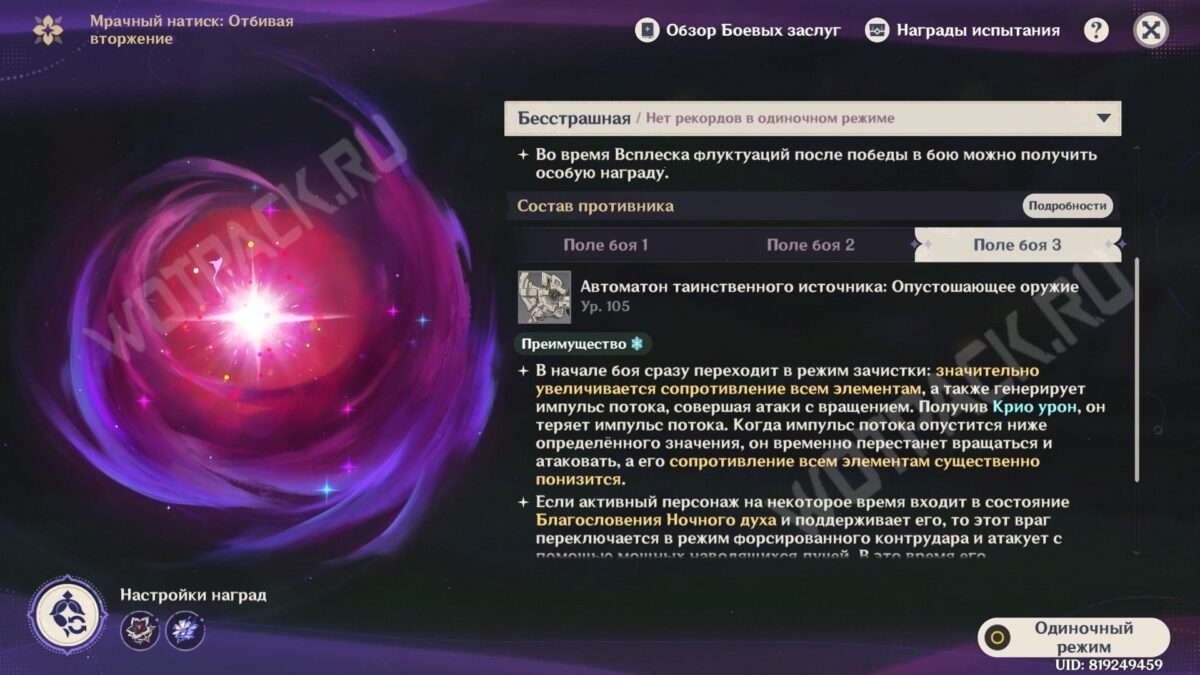Click the Одиночный режим button
1200x675 pixels.
click(x=1073, y=637)
